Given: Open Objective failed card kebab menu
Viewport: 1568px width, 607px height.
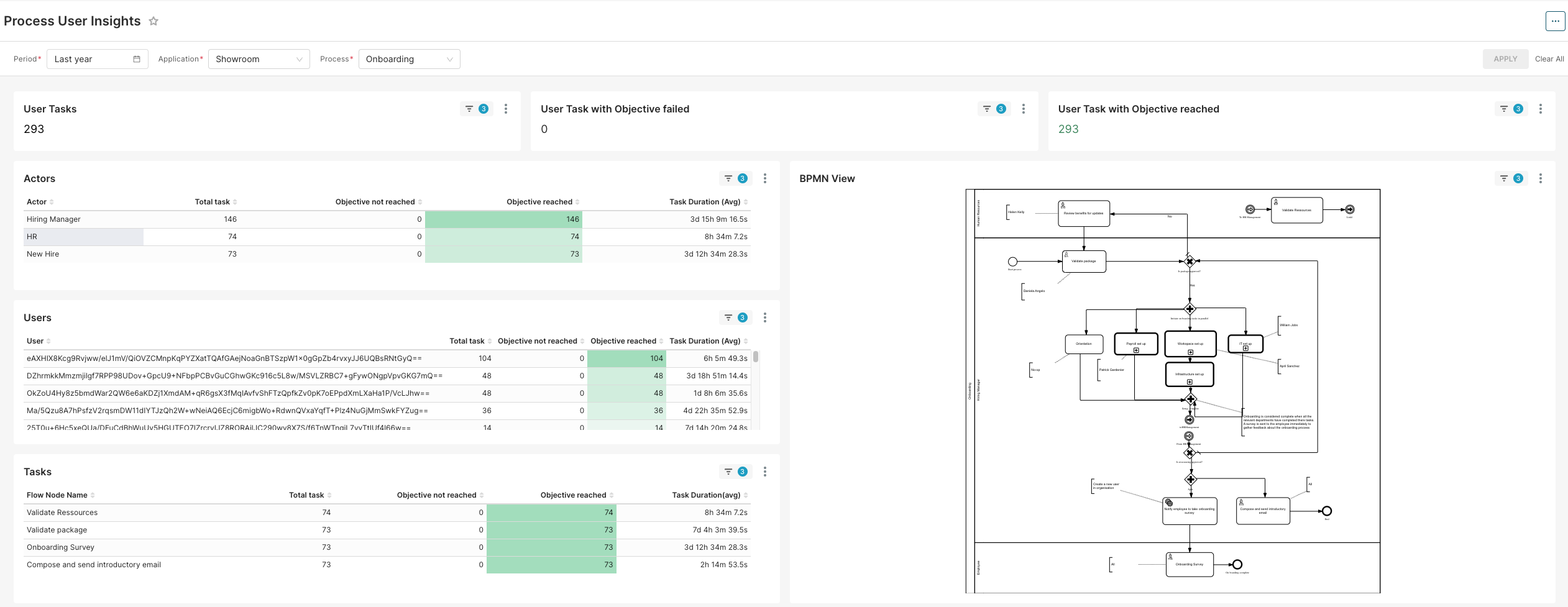Looking at the screenshot, I should [1024, 109].
